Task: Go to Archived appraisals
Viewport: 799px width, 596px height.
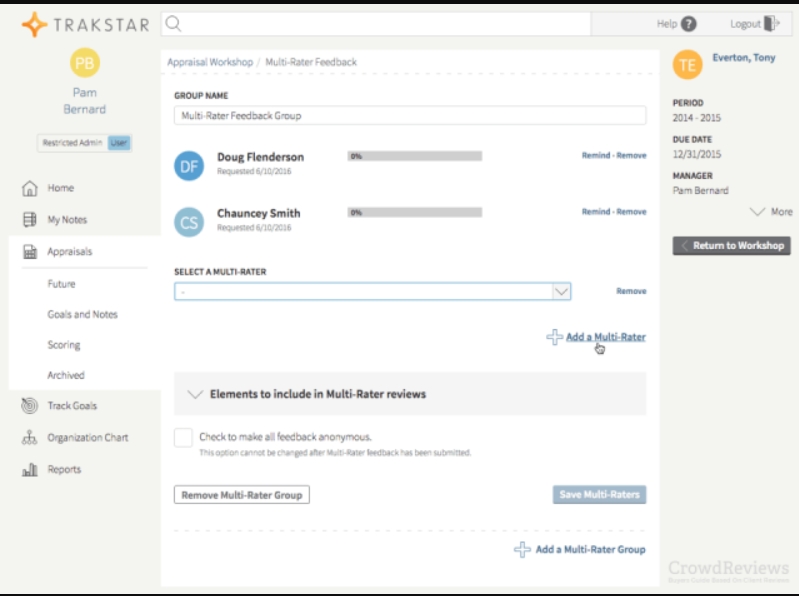Action: [x=66, y=375]
